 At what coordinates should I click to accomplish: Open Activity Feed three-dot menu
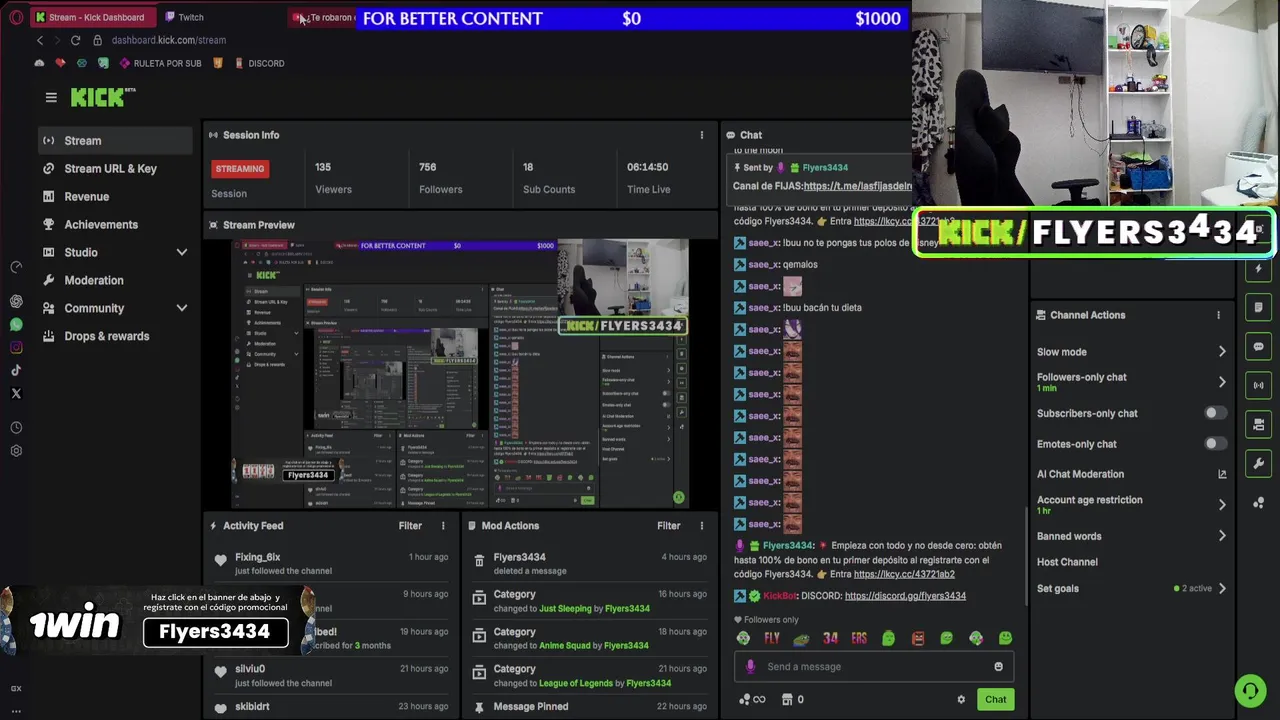443,525
